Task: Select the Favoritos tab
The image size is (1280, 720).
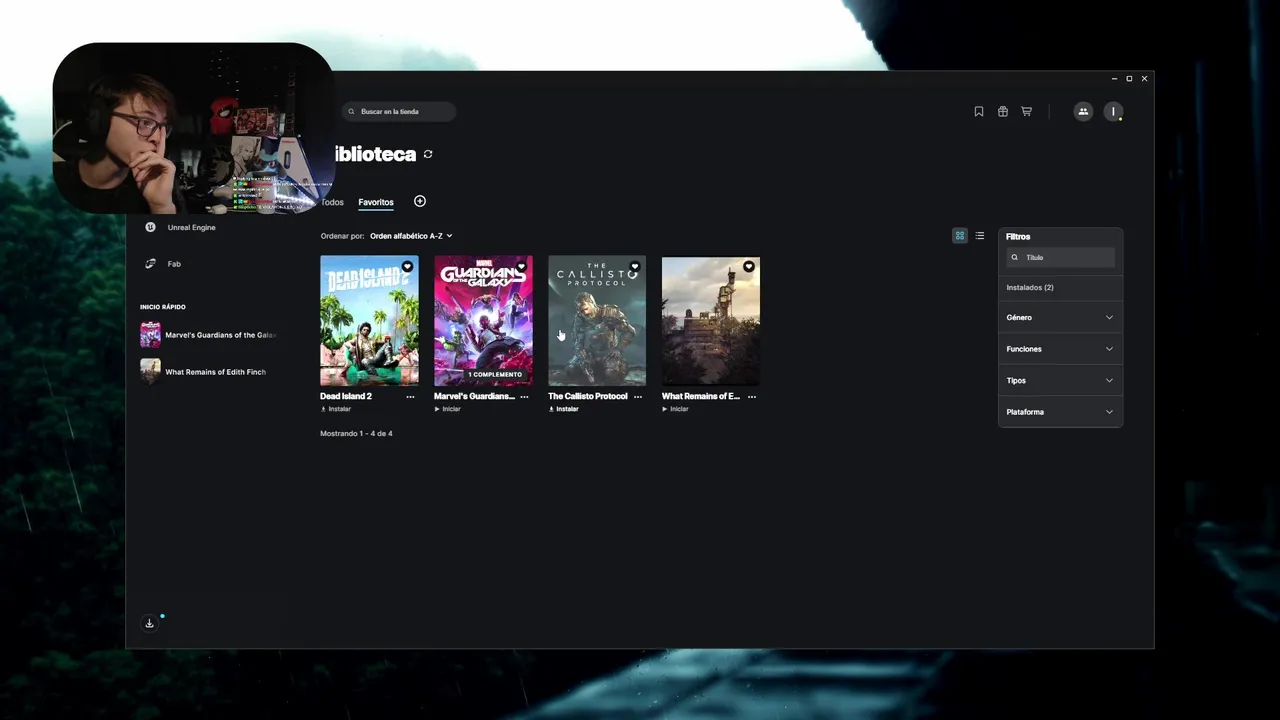Action: click(376, 202)
